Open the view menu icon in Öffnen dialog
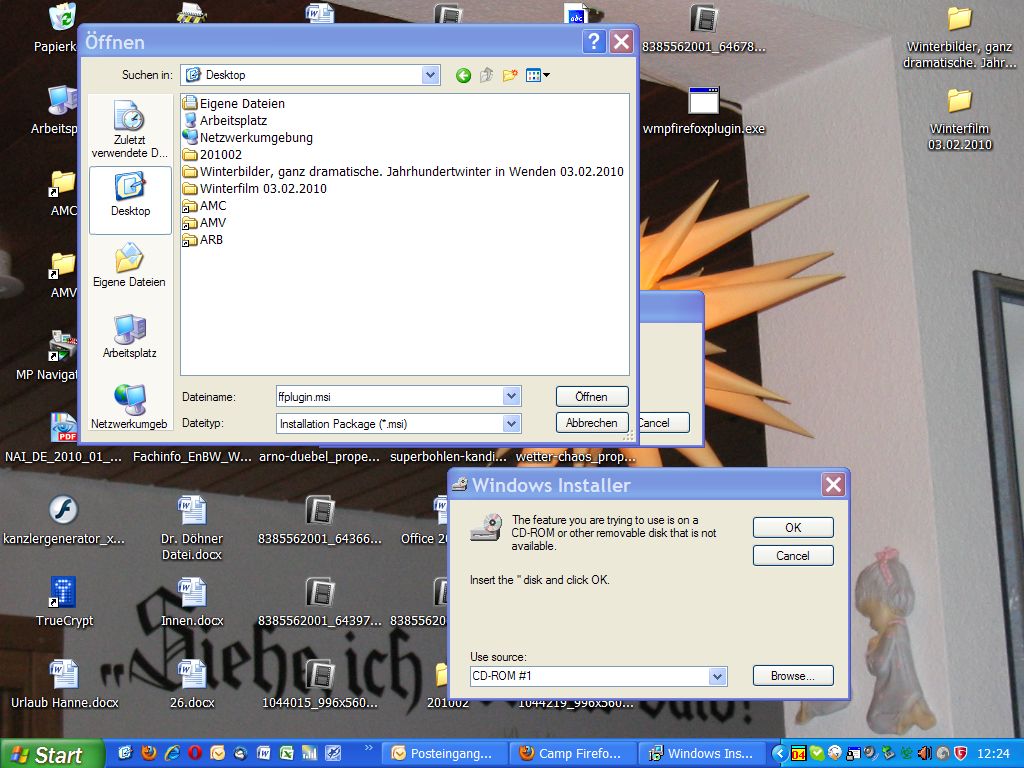Screen dimensions: 1024x768 [537, 76]
